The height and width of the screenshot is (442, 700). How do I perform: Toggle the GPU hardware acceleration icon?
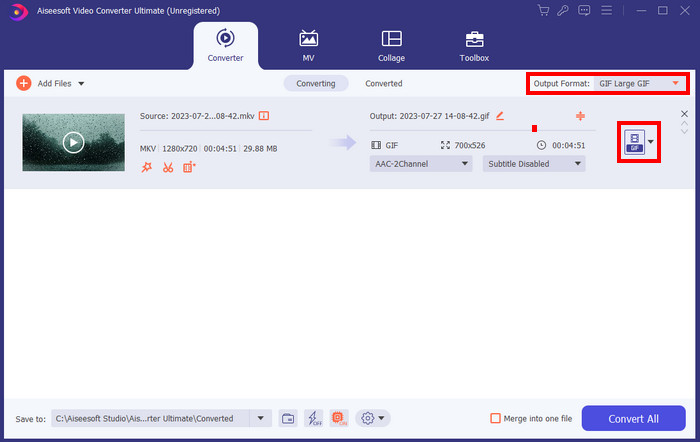[x=339, y=419]
